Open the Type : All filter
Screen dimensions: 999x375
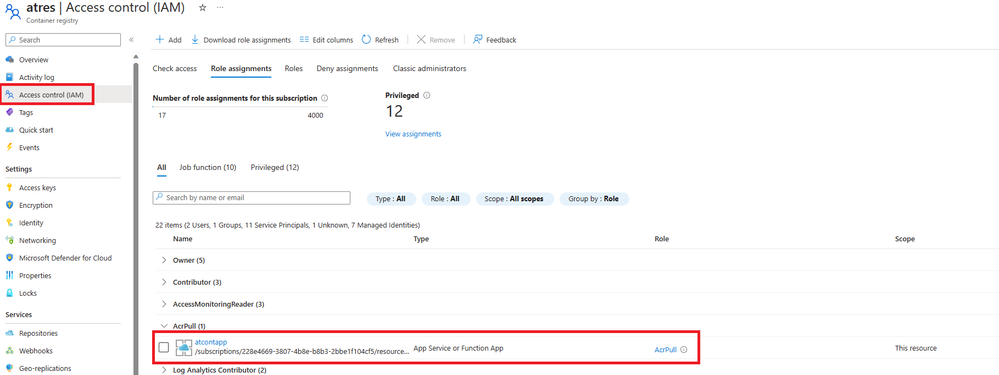point(391,199)
